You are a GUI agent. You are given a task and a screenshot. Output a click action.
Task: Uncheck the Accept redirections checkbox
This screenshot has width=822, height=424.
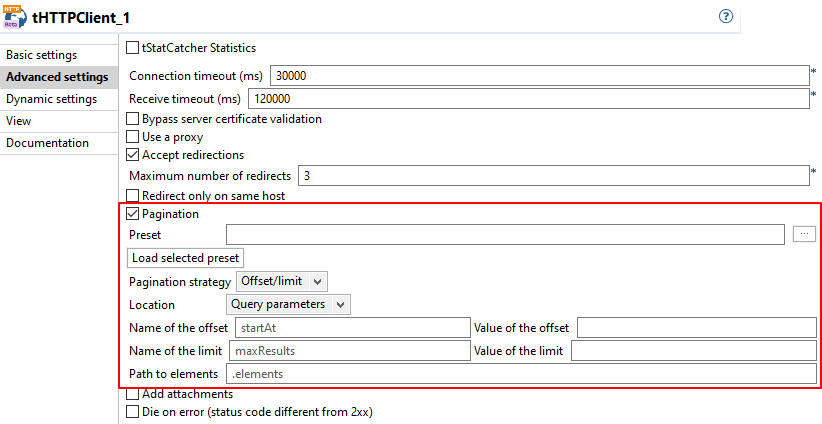(x=133, y=155)
